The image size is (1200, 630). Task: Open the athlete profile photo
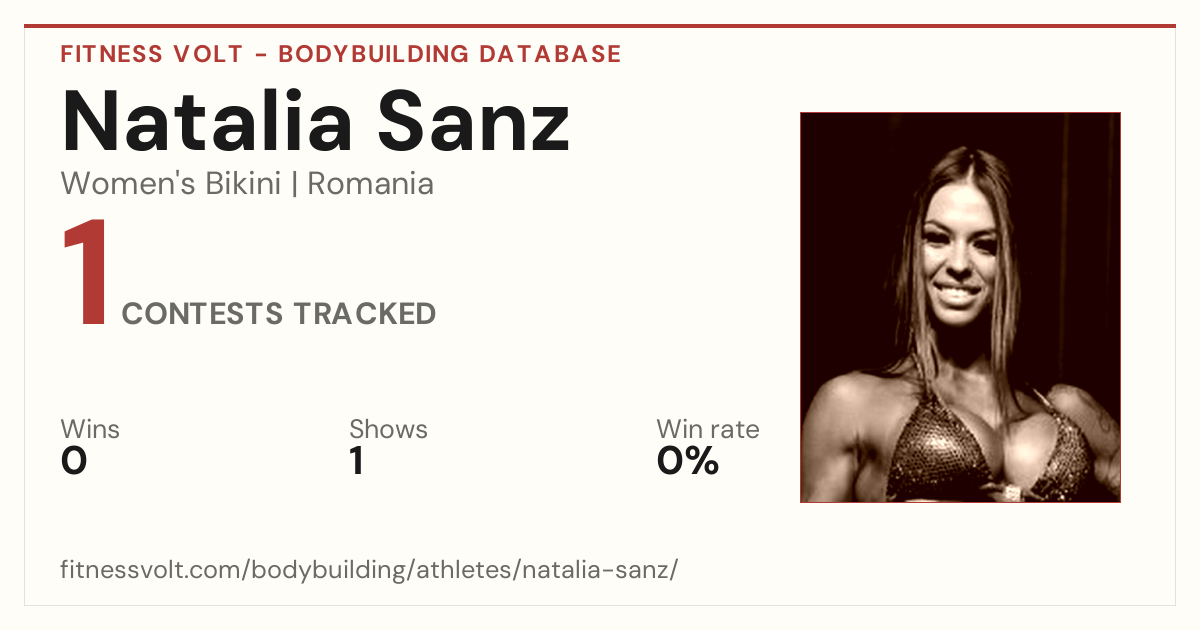pos(960,307)
